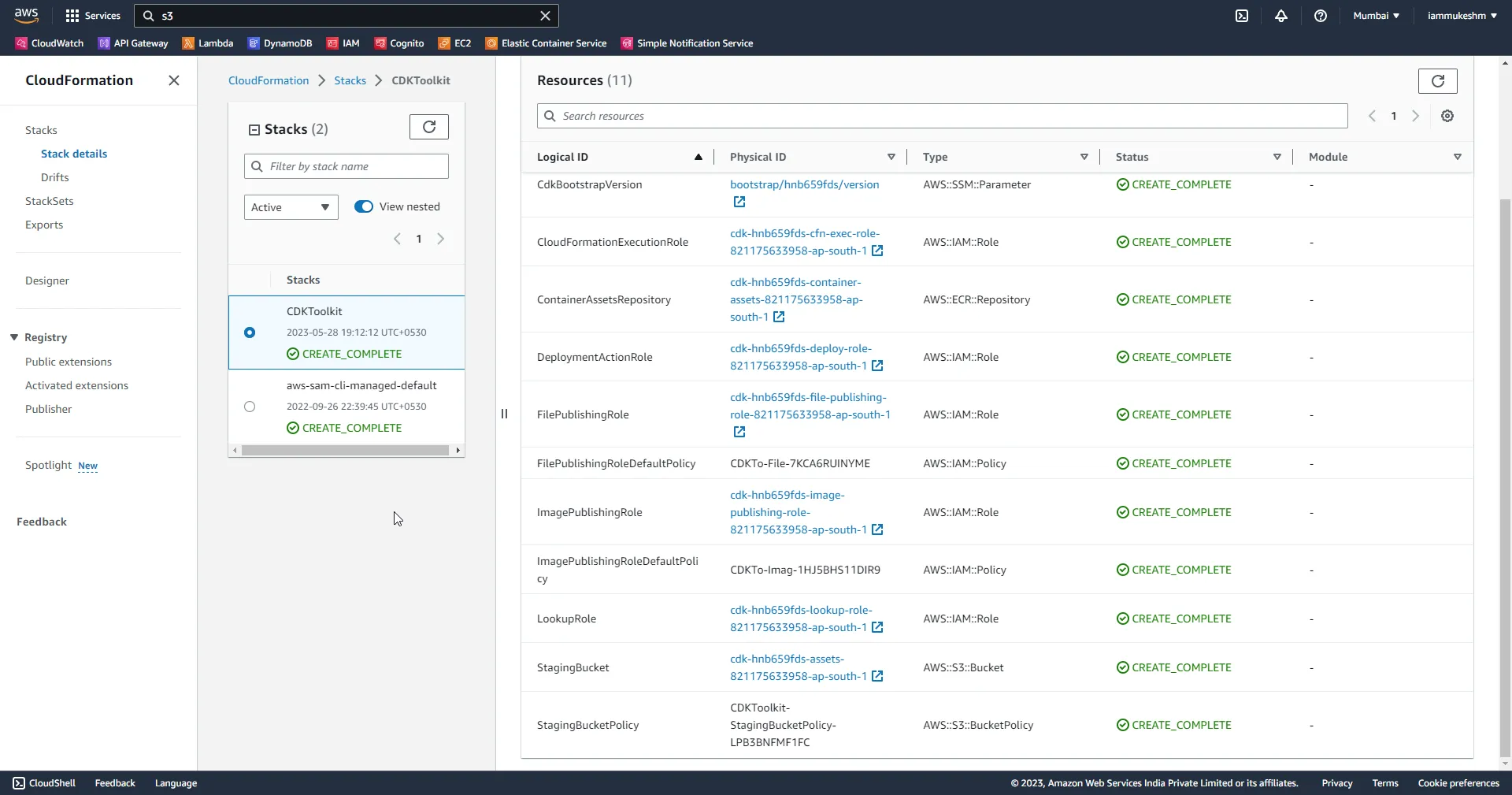The image size is (1512, 795).
Task: Collapse the Stacks overview panel
Action: click(254, 130)
